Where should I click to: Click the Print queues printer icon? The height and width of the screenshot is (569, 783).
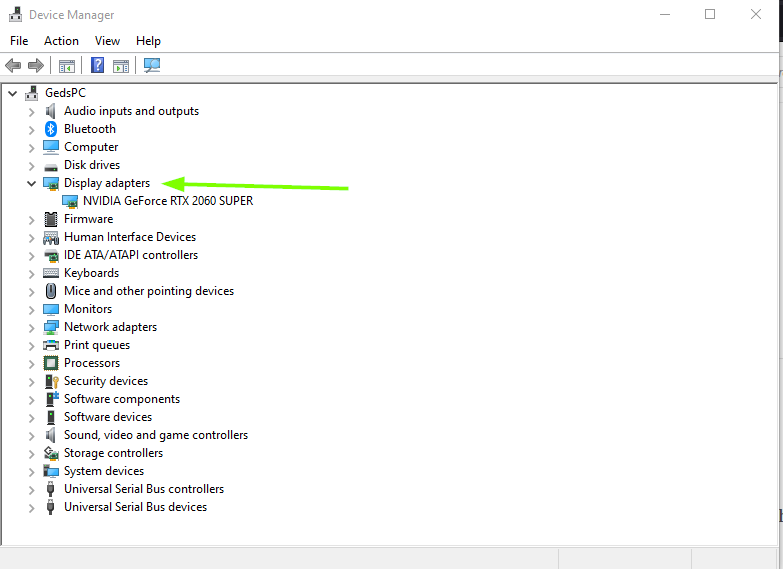(x=51, y=345)
